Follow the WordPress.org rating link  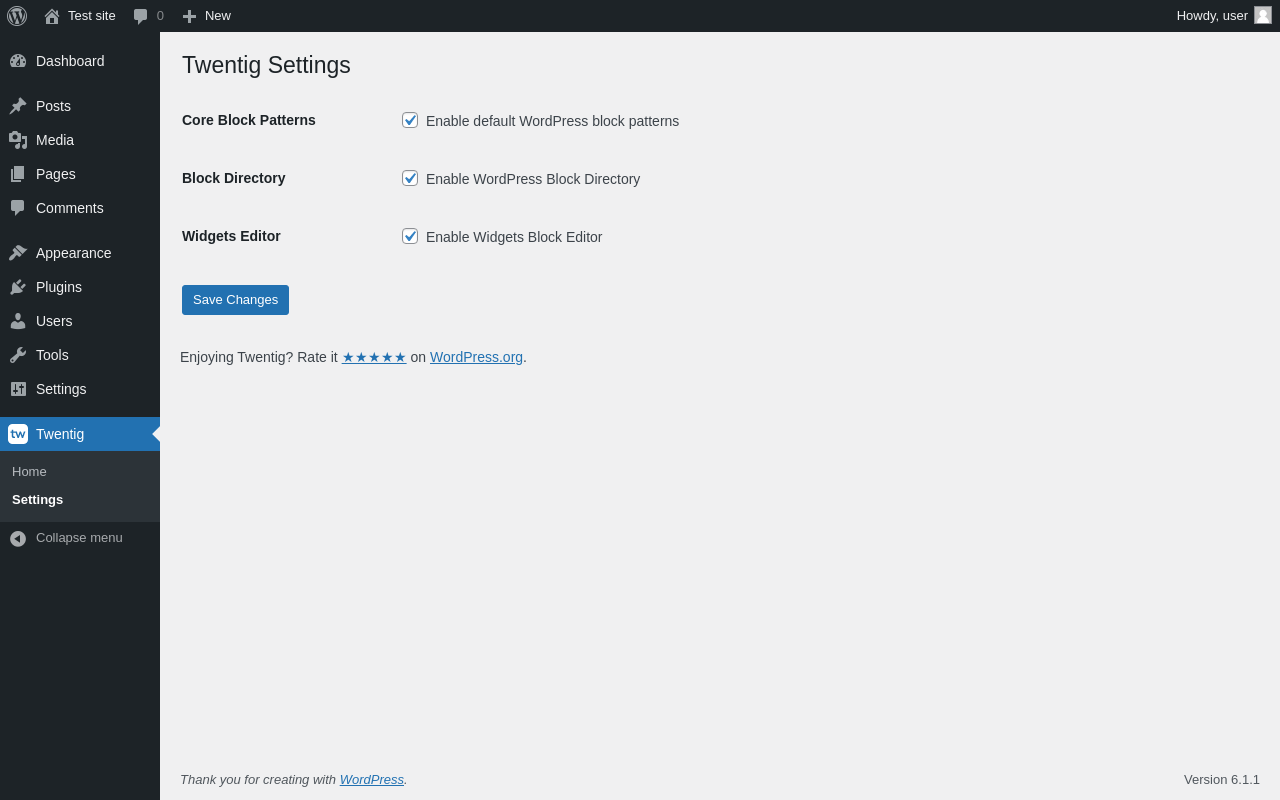(x=476, y=357)
